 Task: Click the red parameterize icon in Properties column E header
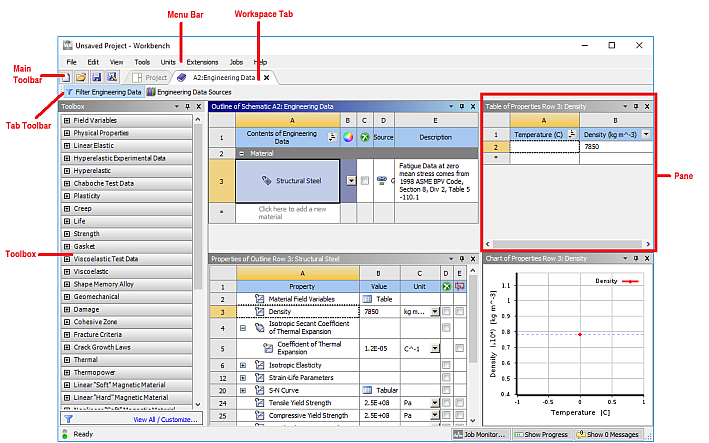[x=460, y=286]
